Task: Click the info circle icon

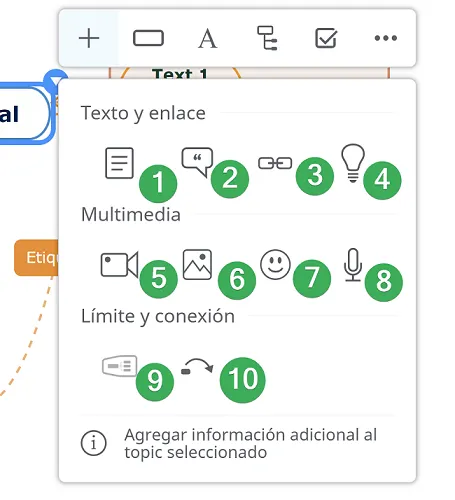Action: coord(94,443)
